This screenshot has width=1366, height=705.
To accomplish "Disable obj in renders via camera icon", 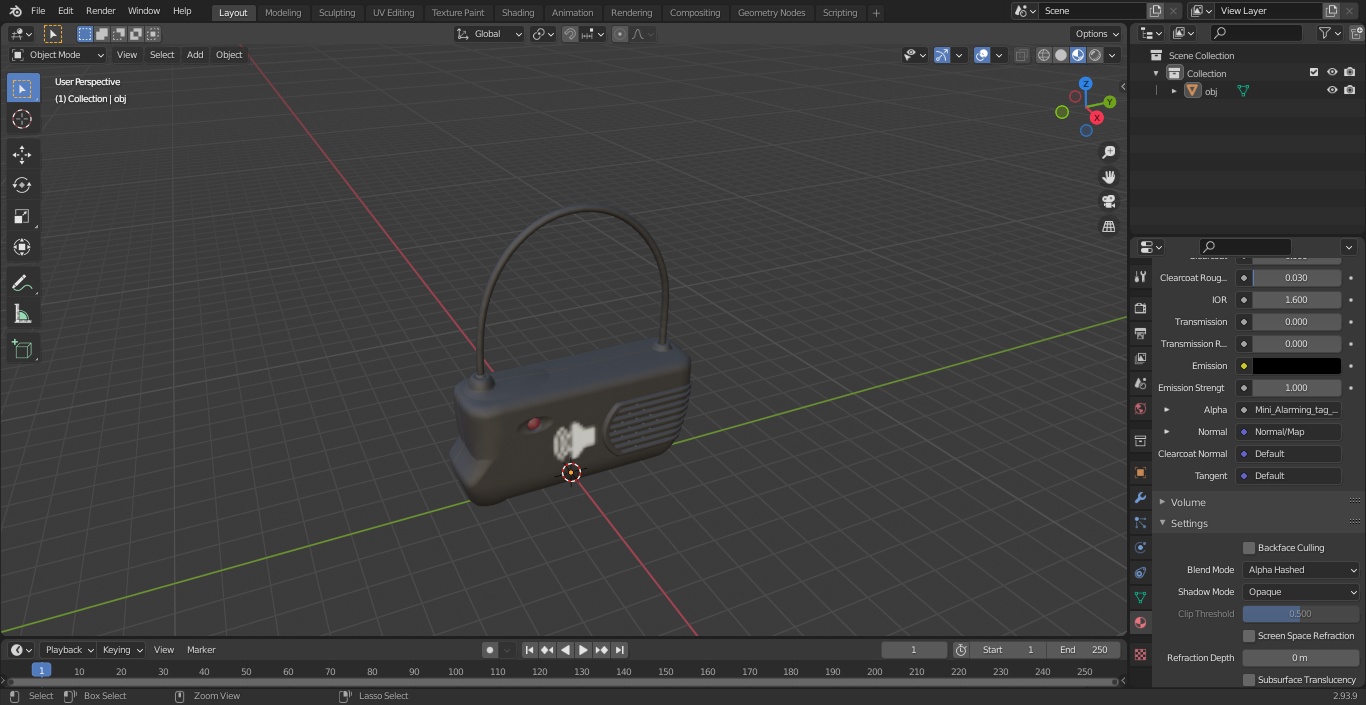I will click(1350, 90).
